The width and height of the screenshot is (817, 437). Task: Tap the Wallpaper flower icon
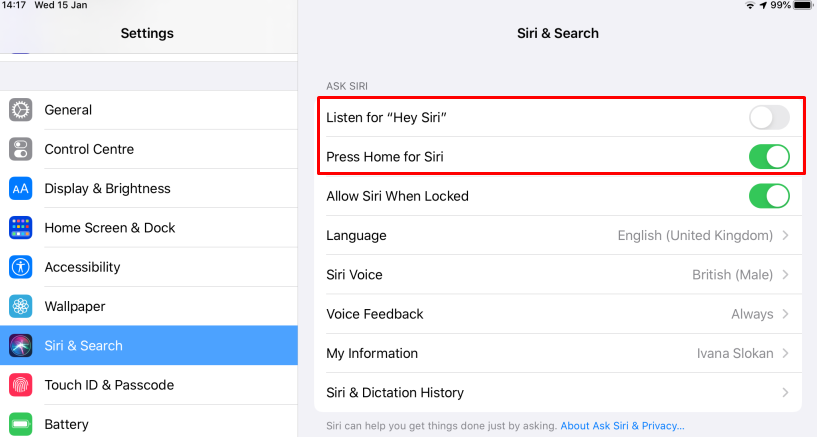21,306
